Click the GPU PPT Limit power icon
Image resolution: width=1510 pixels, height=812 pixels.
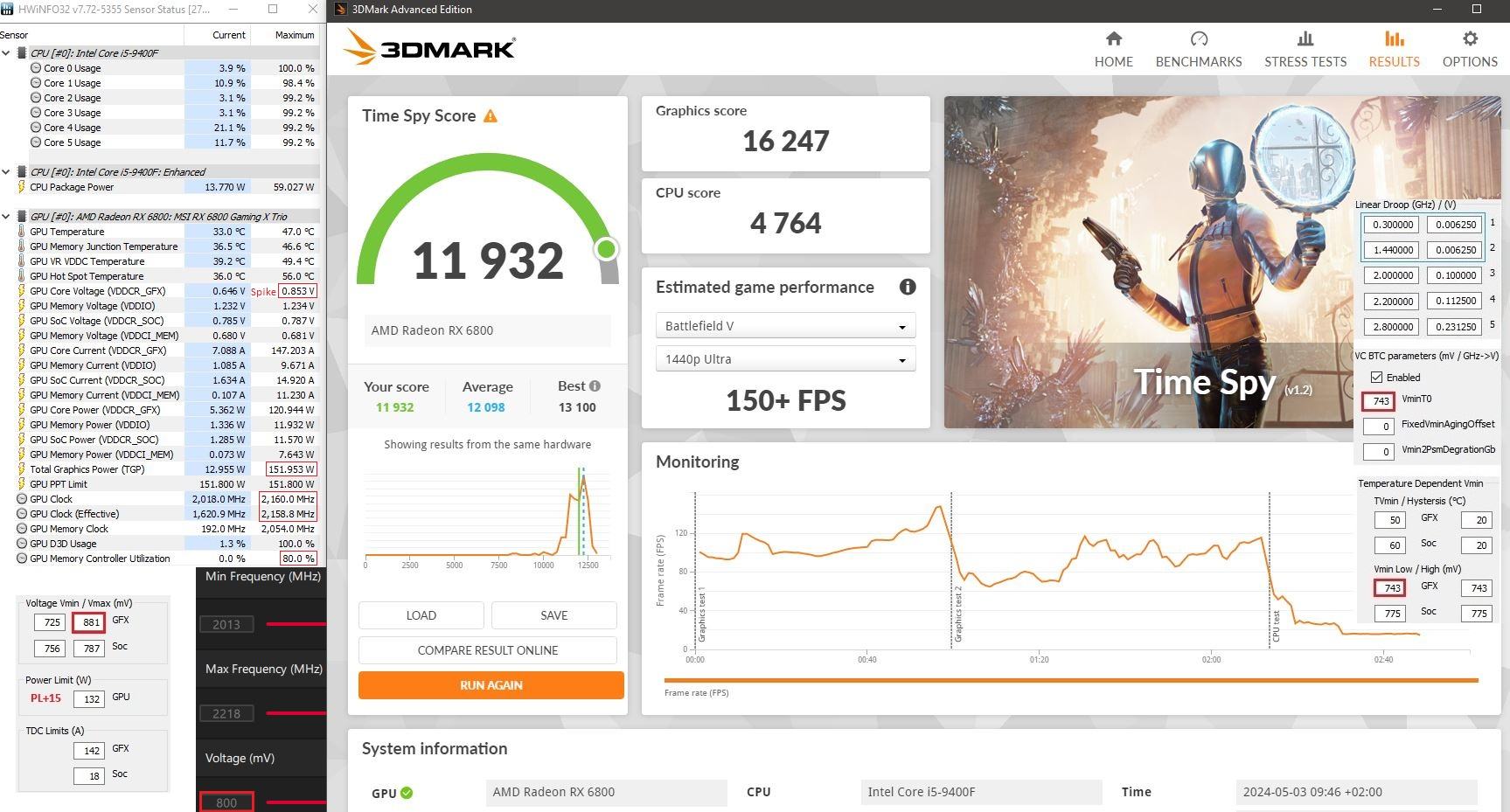[x=22, y=484]
